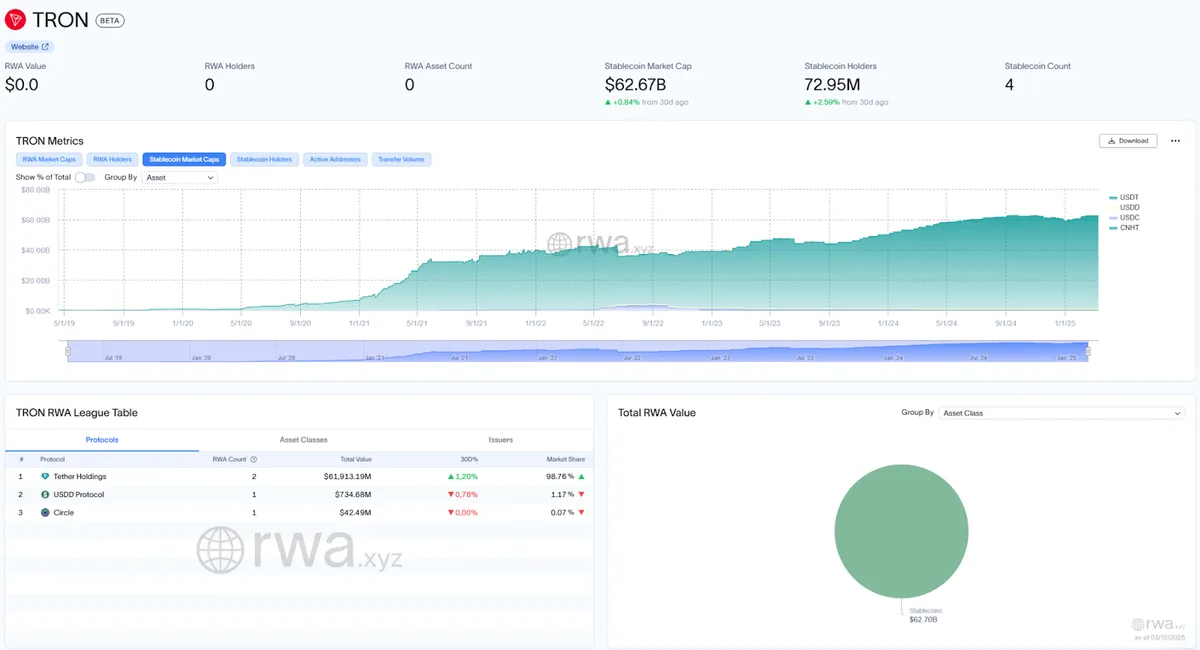Select the Stablecoin Holders metric tab

[x=264, y=159]
